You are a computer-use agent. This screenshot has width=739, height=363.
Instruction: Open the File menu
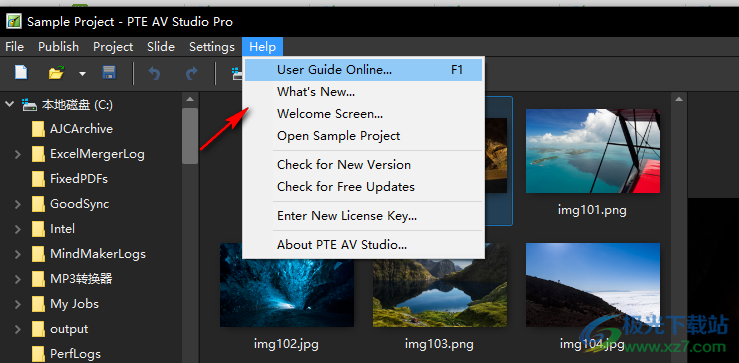14,47
